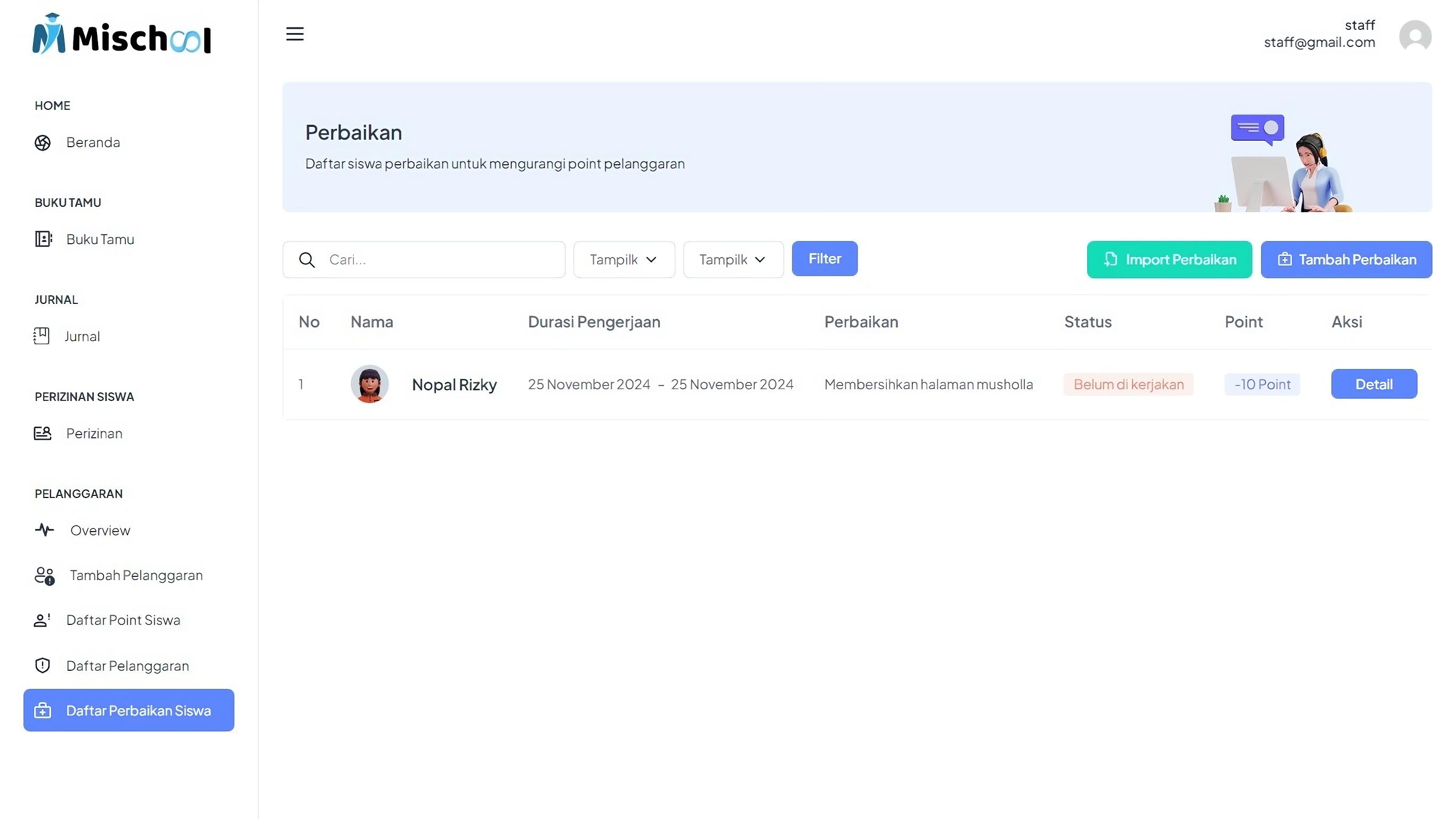The width and height of the screenshot is (1456, 819).
Task: Toggle the hamburger sidebar menu
Action: coord(295,34)
